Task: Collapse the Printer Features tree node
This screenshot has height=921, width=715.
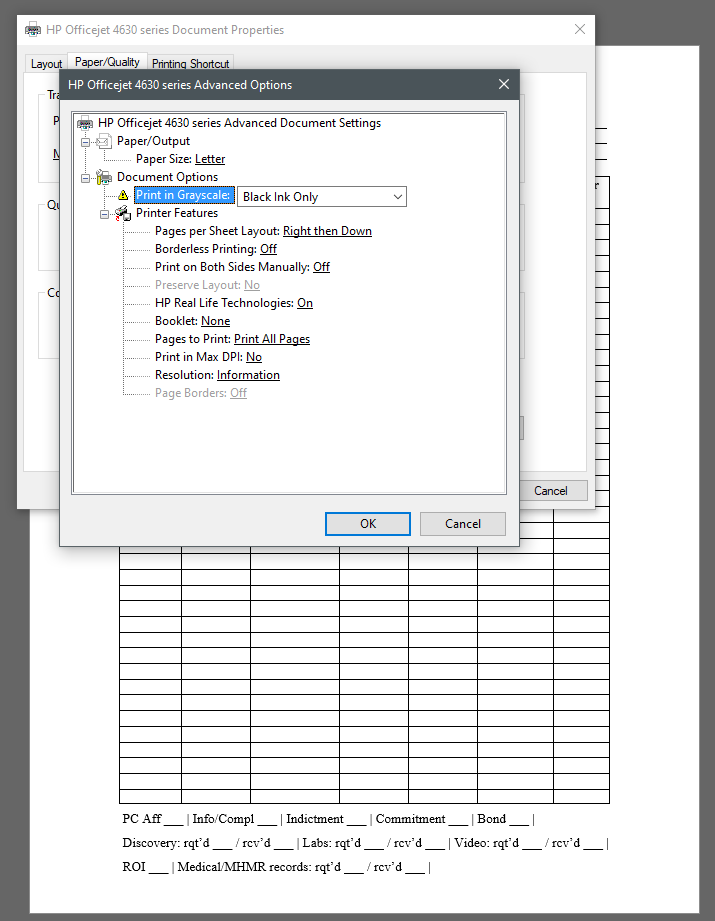Action: pos(105,213)
